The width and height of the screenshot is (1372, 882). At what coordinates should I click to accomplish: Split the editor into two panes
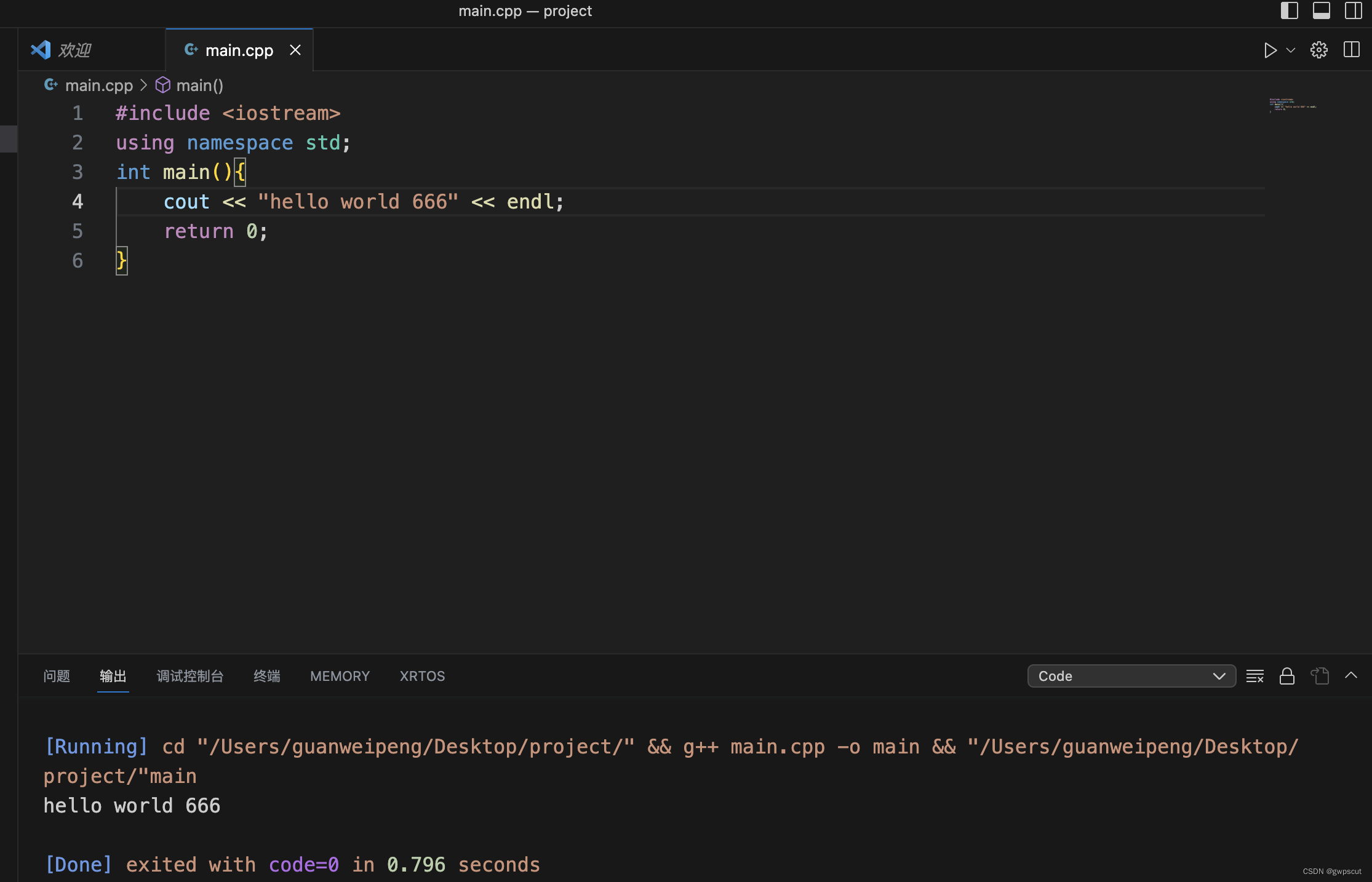coord(1351,50)
